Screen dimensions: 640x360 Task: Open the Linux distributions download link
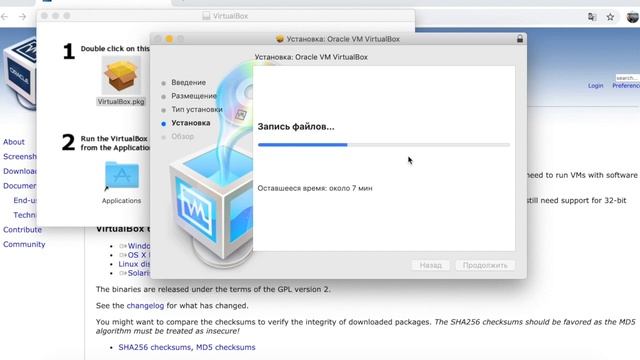point(134,264)
